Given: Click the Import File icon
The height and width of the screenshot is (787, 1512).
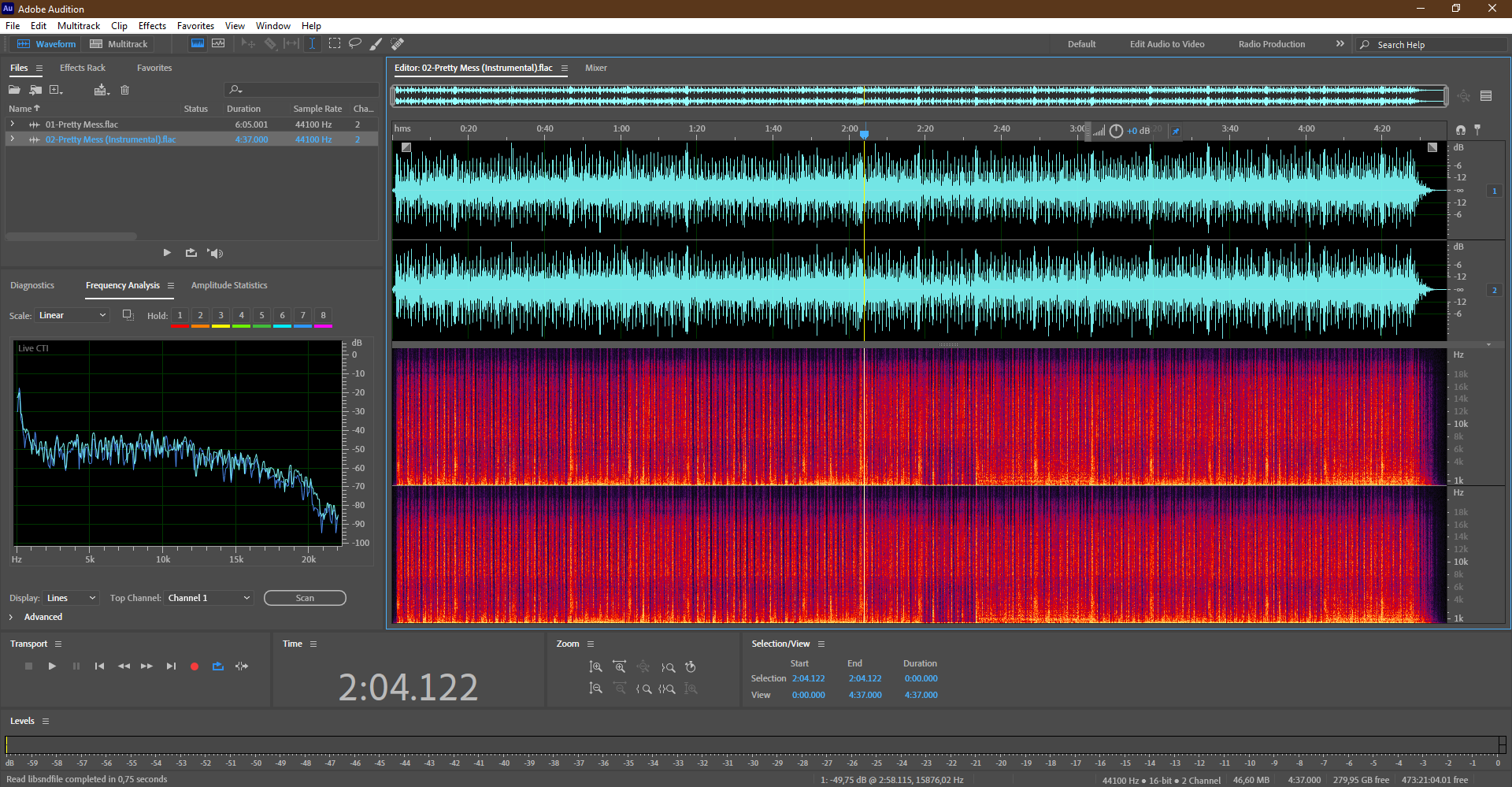Looking at the screenshot, I should point(35,90).
